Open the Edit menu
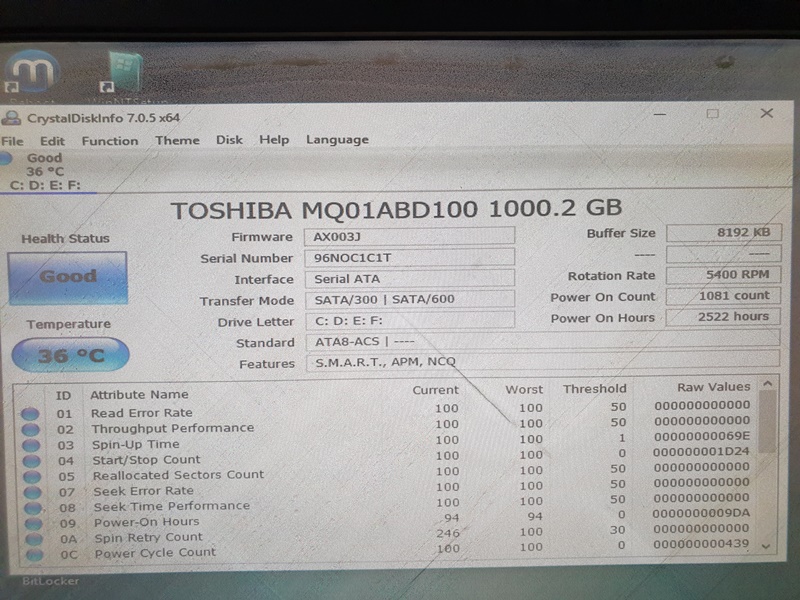 click(52, 141)
